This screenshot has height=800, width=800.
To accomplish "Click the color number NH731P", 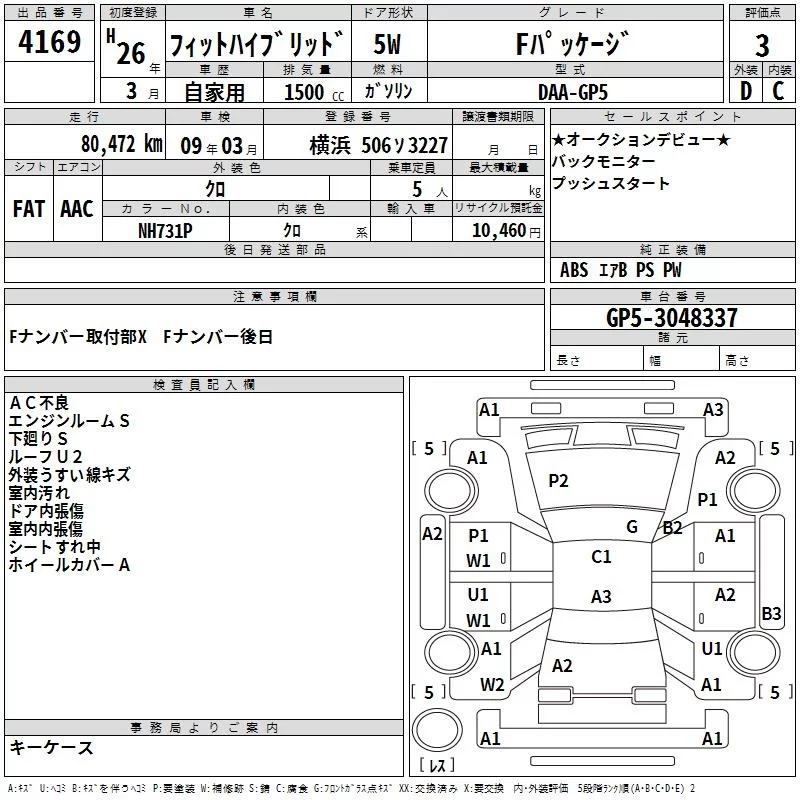I will 165,231.
